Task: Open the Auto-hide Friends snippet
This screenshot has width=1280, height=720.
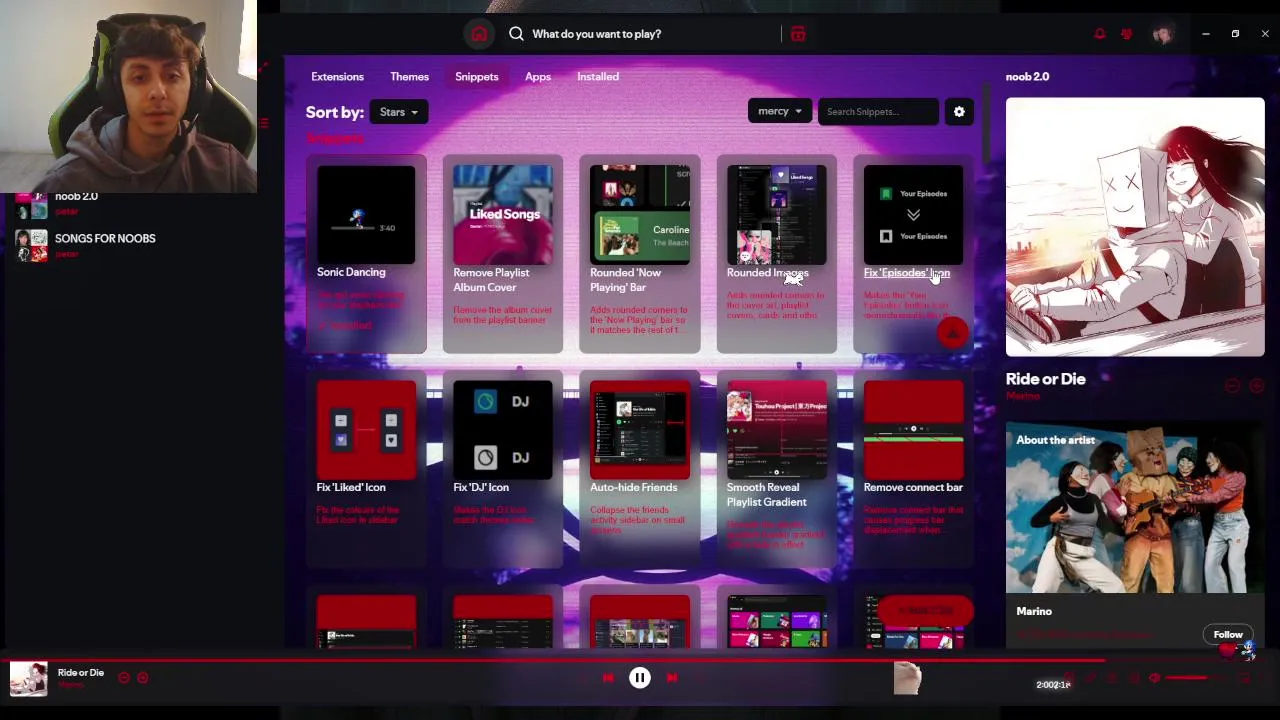Action: (x=639, y=468)
